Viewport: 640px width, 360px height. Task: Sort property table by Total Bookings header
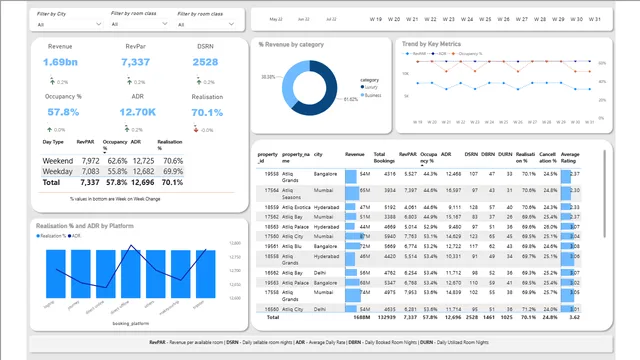coord(384,158)
